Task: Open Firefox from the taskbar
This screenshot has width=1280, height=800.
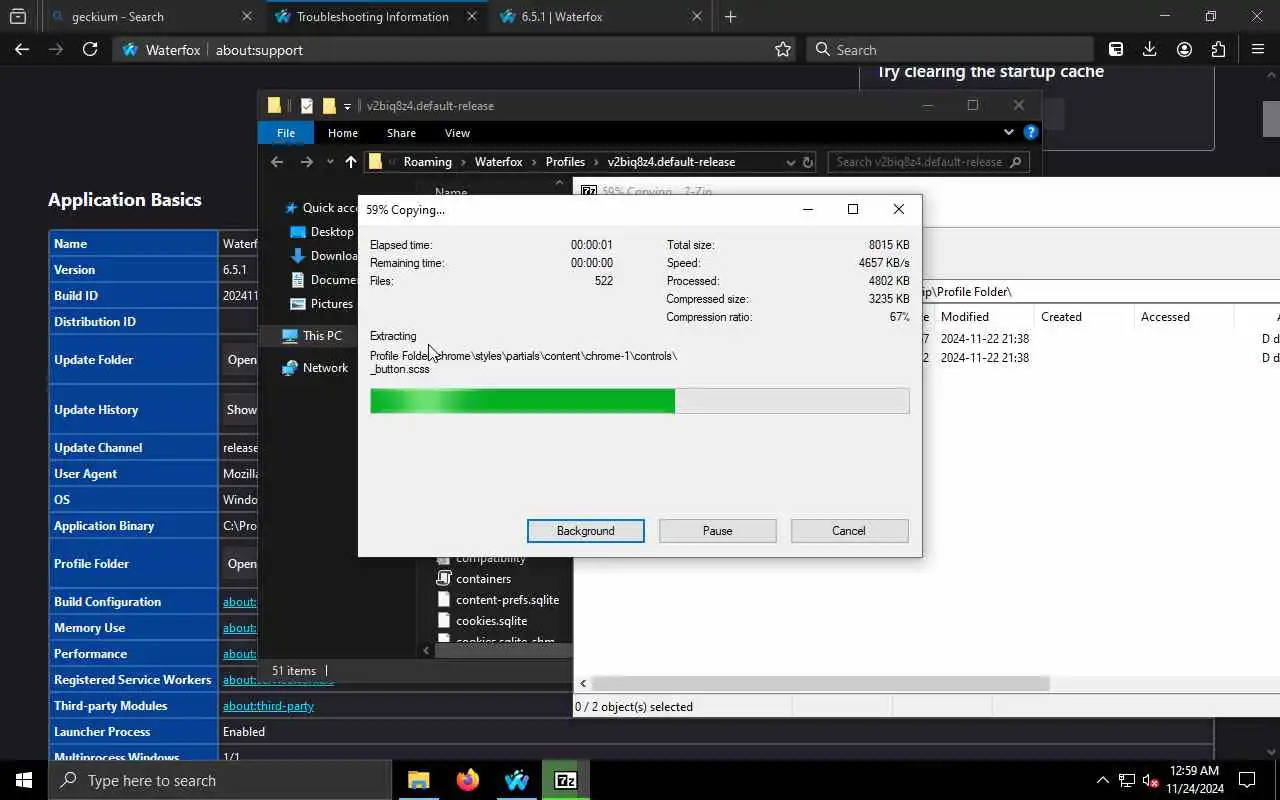Action: point(467,780)
